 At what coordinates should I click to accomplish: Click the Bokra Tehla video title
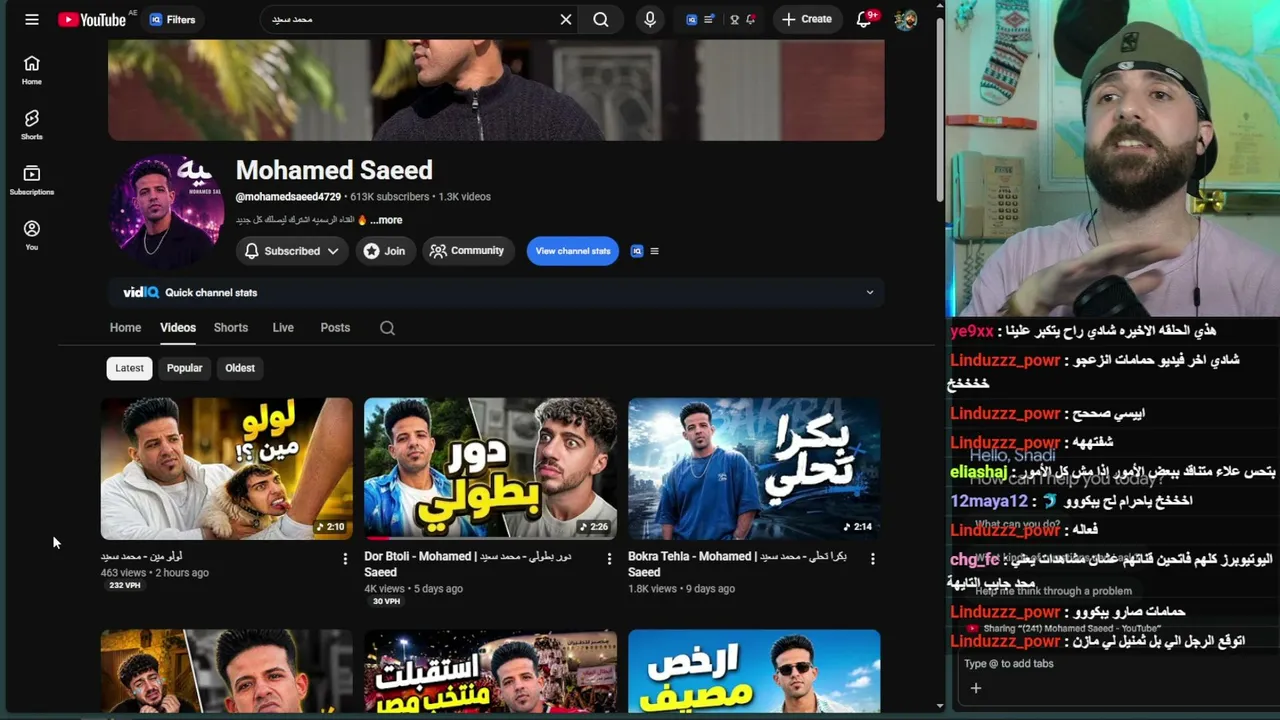[x=737, y=564]
